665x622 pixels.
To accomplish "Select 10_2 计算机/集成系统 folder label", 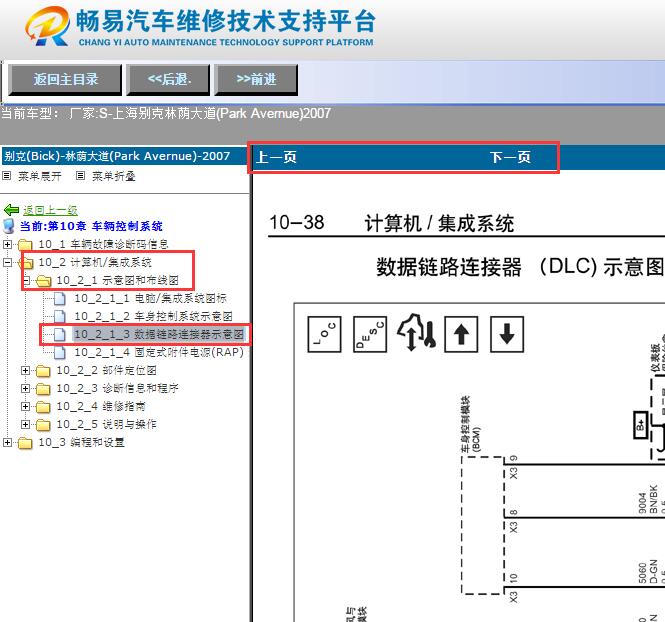I will click(x=95, y=262).
